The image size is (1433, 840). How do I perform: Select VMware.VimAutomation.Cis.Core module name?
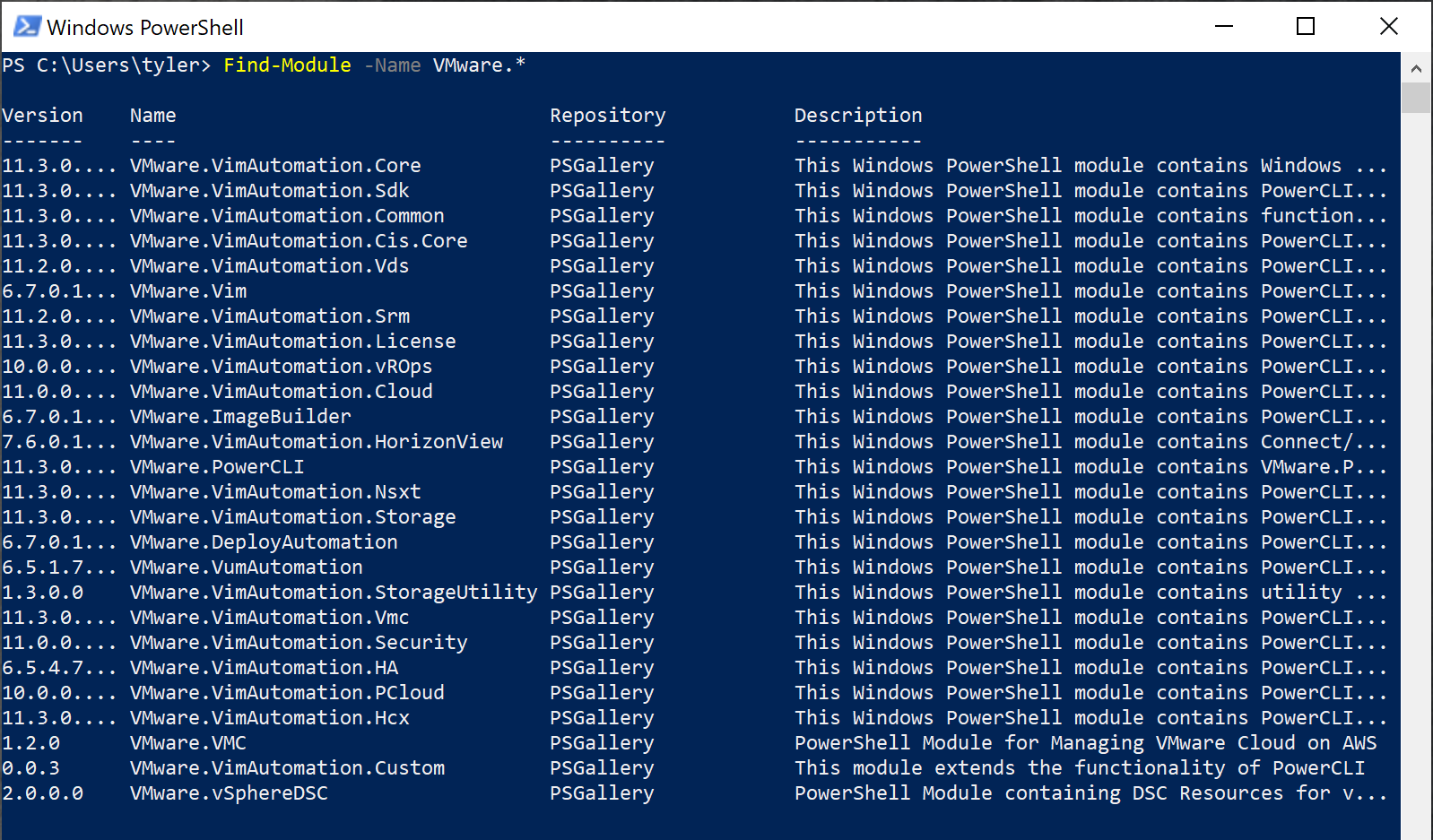pyautogui.click(x=299, y=241)
